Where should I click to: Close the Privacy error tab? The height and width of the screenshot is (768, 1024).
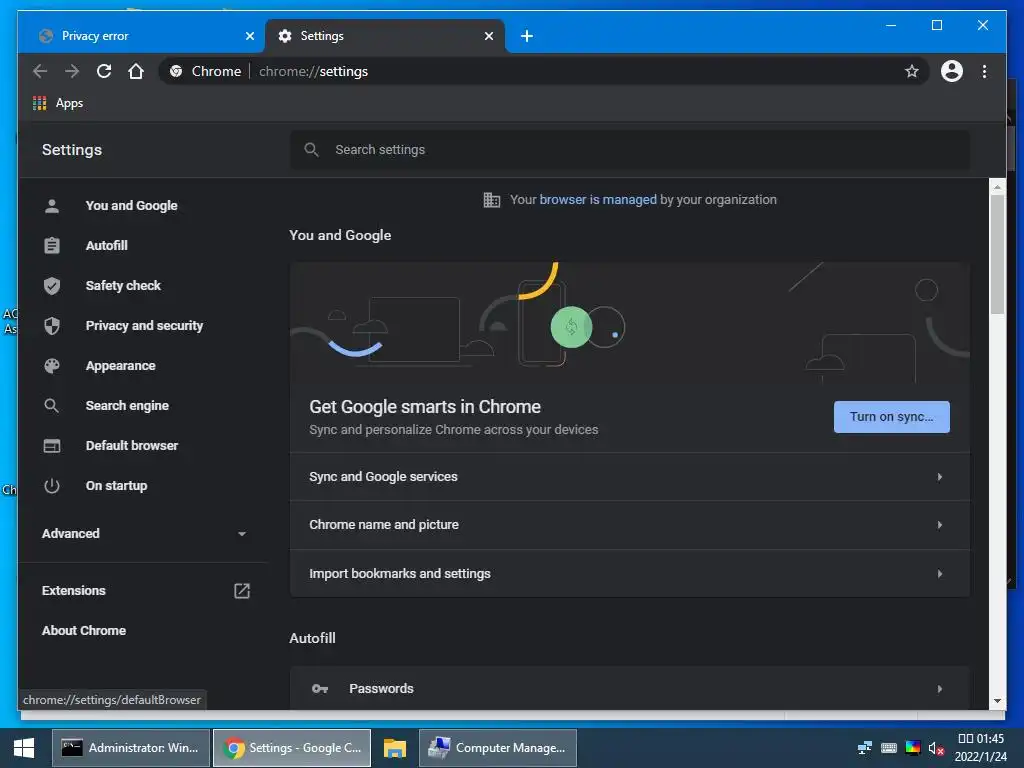pos(249,36)
